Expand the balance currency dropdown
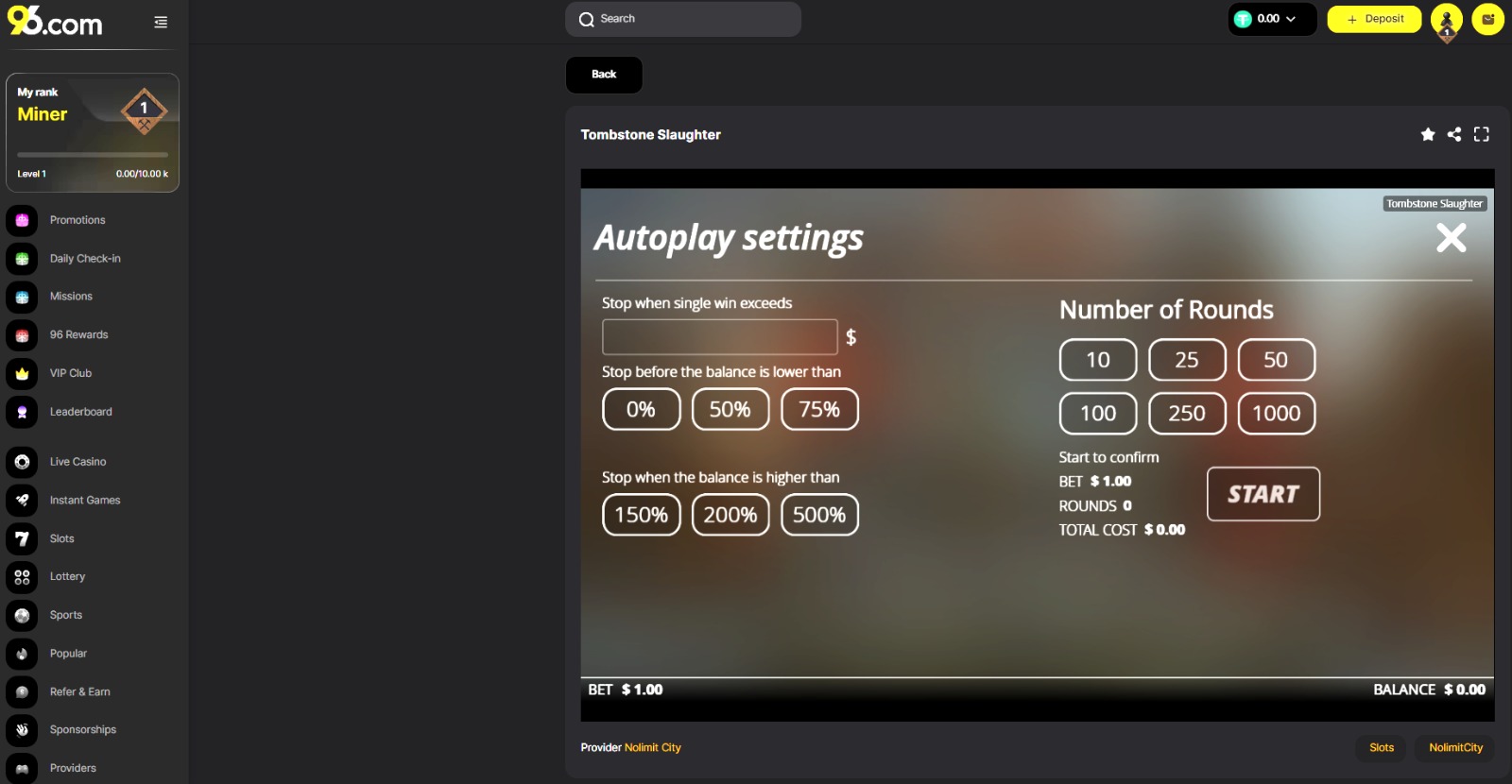The width and height of the screenshot is (1512, 784). coord(1273,19)
